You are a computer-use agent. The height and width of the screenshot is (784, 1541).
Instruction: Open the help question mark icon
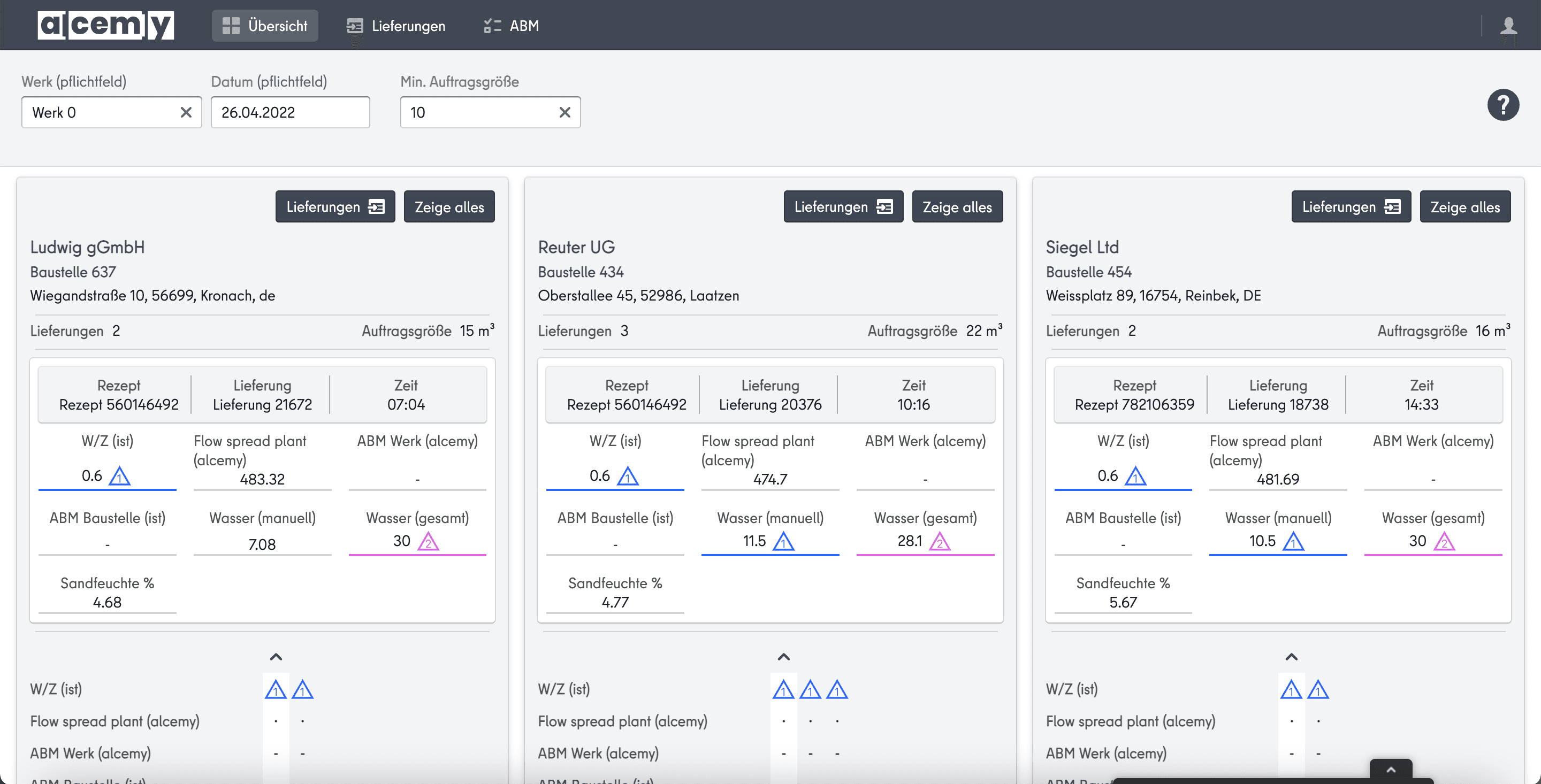[x=1502, y=105]
